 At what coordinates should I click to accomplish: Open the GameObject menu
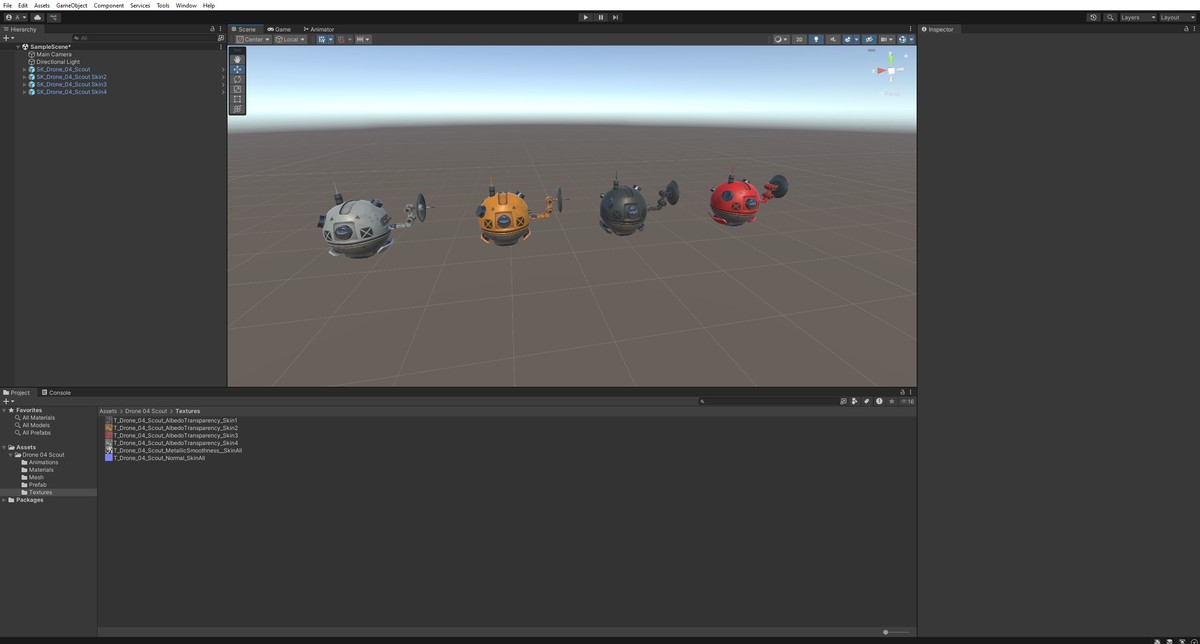coord(71,5)
